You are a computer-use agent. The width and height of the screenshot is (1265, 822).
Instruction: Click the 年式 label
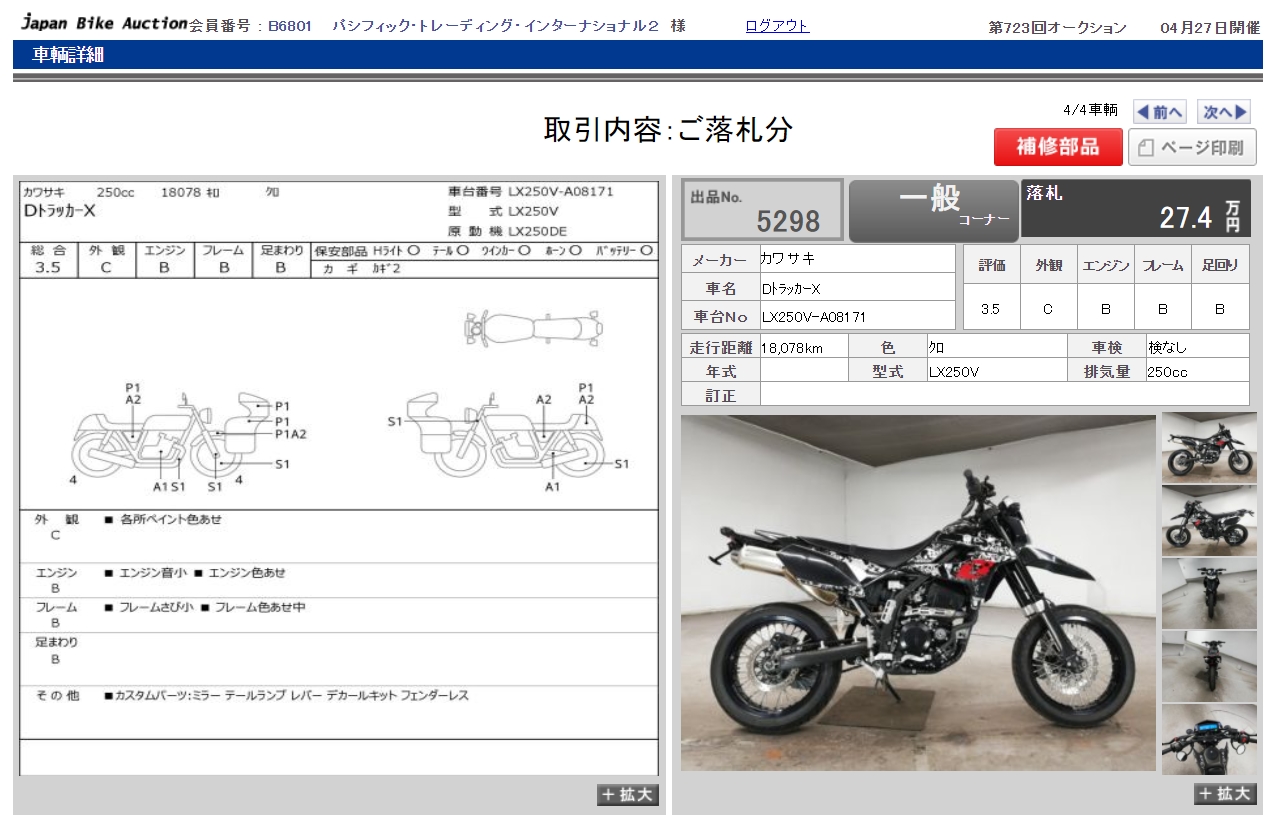click(x=720, y=372)
